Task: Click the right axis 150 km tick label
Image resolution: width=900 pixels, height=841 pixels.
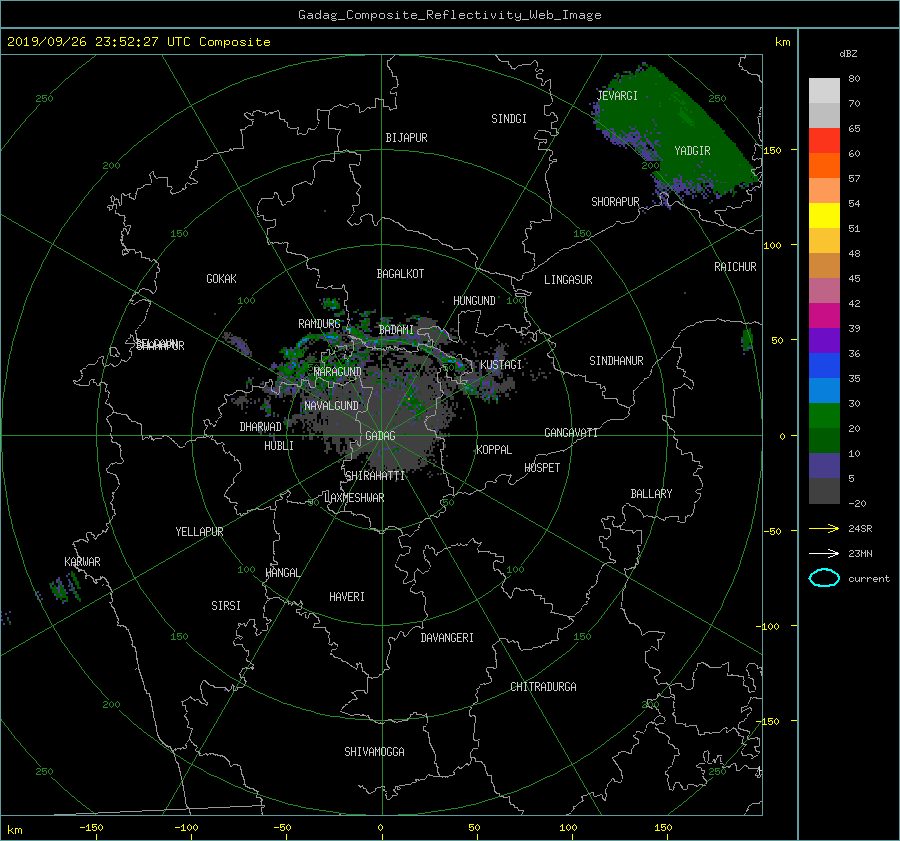Action: tap(773, 150)
